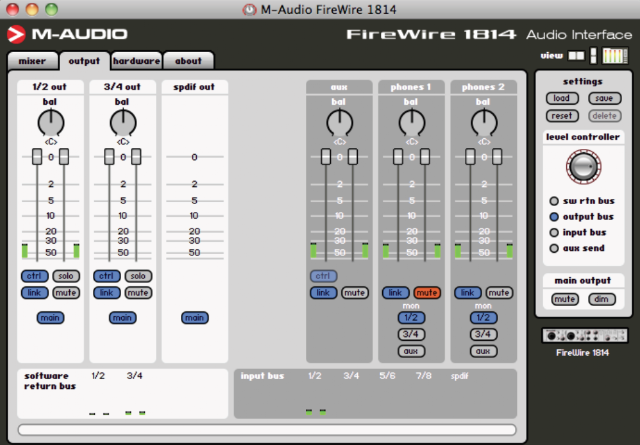
Task: Toggle main on 3/4 out channel
Action: click(x=123, y=318)
